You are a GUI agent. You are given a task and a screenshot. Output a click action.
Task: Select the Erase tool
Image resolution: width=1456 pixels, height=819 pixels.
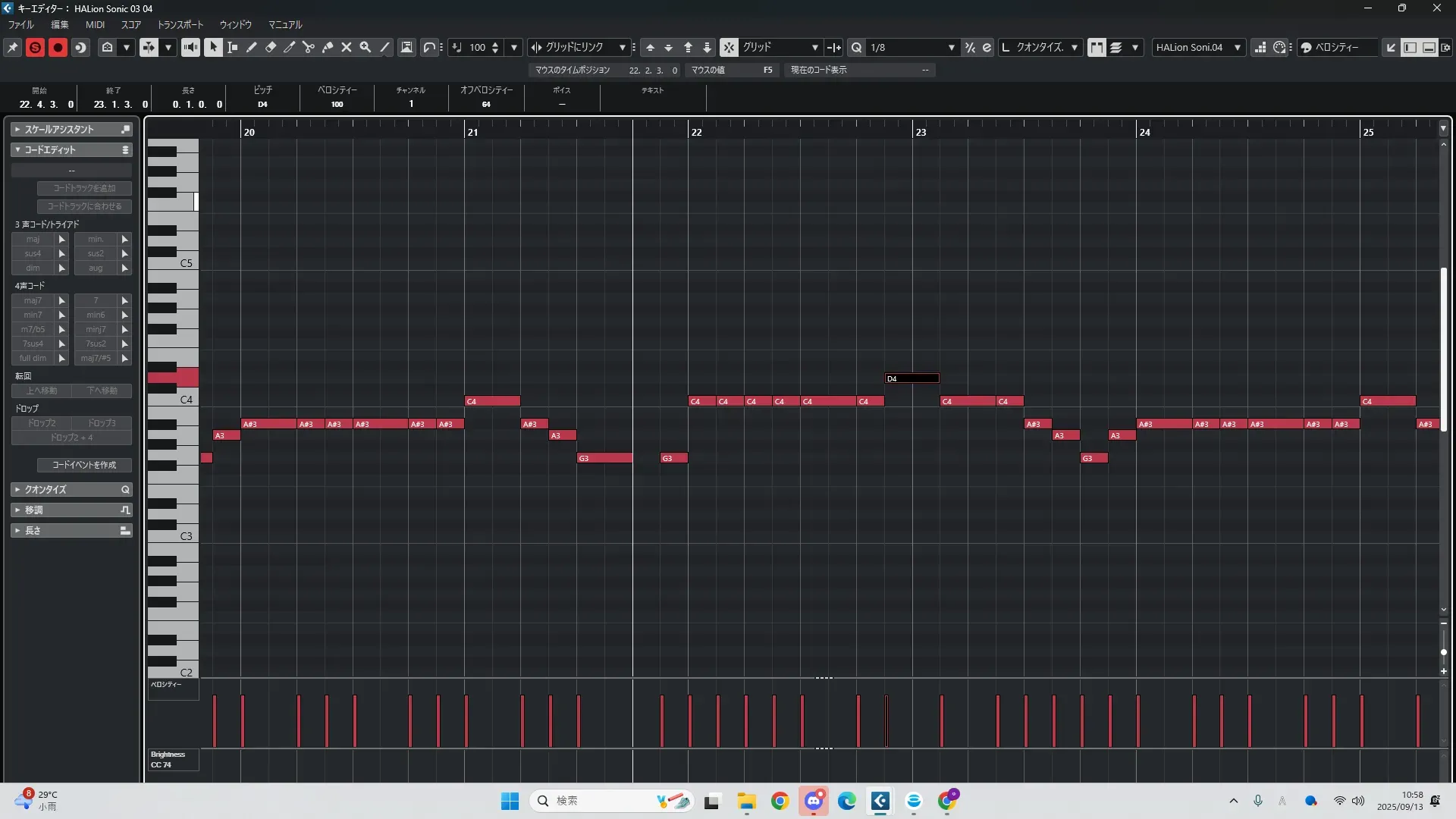click(271, 47)
